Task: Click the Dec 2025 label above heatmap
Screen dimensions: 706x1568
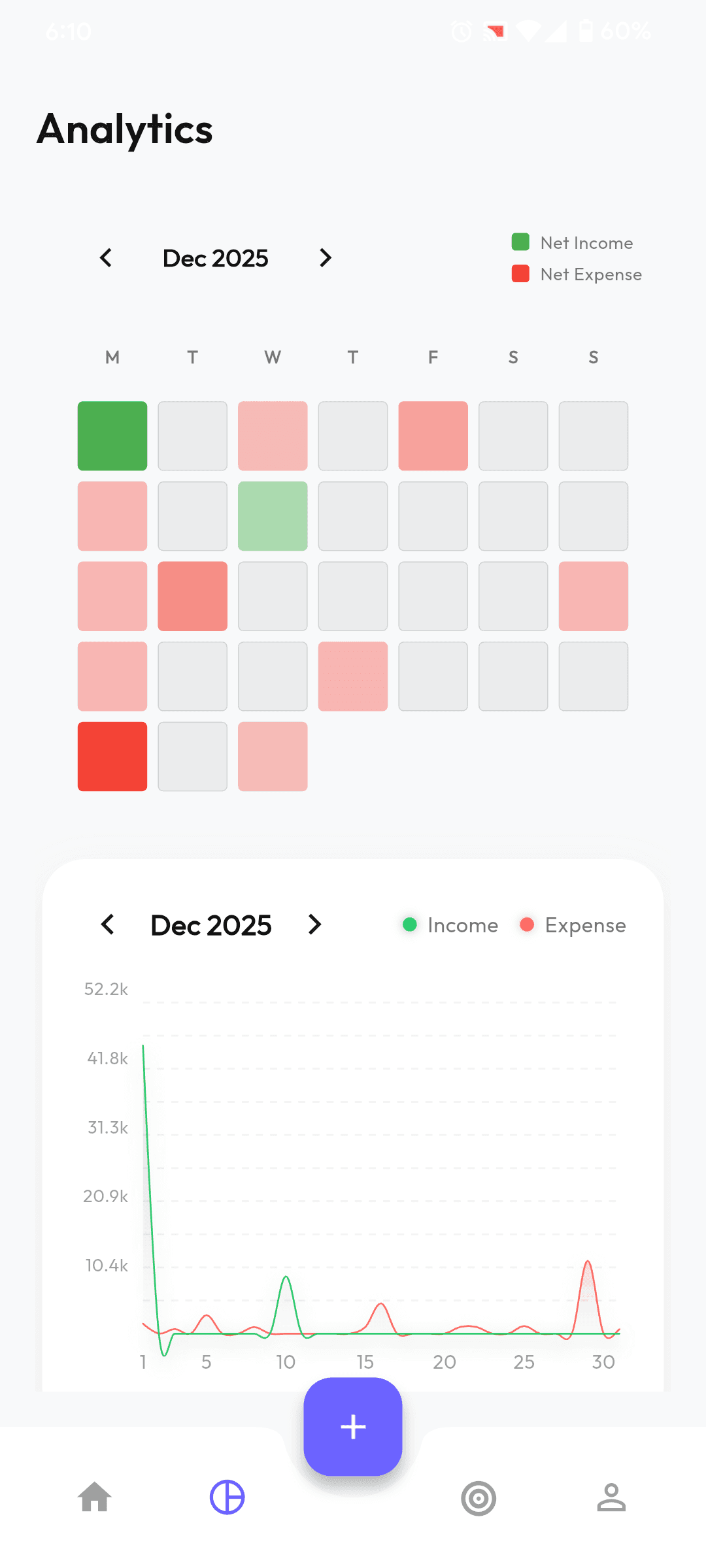Action: [215, 258]
